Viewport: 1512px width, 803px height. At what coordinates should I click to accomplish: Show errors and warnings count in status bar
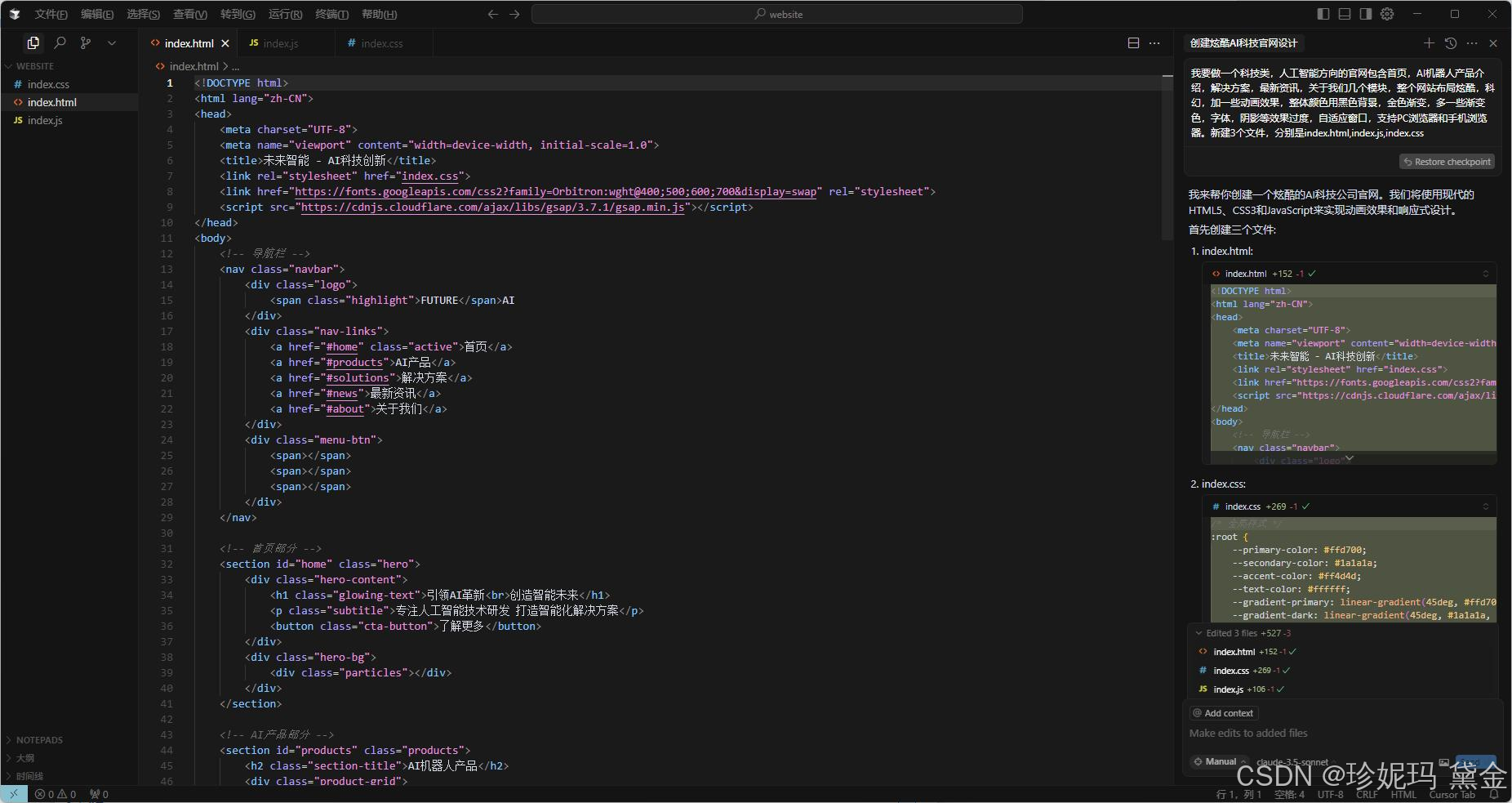point(56,794)
